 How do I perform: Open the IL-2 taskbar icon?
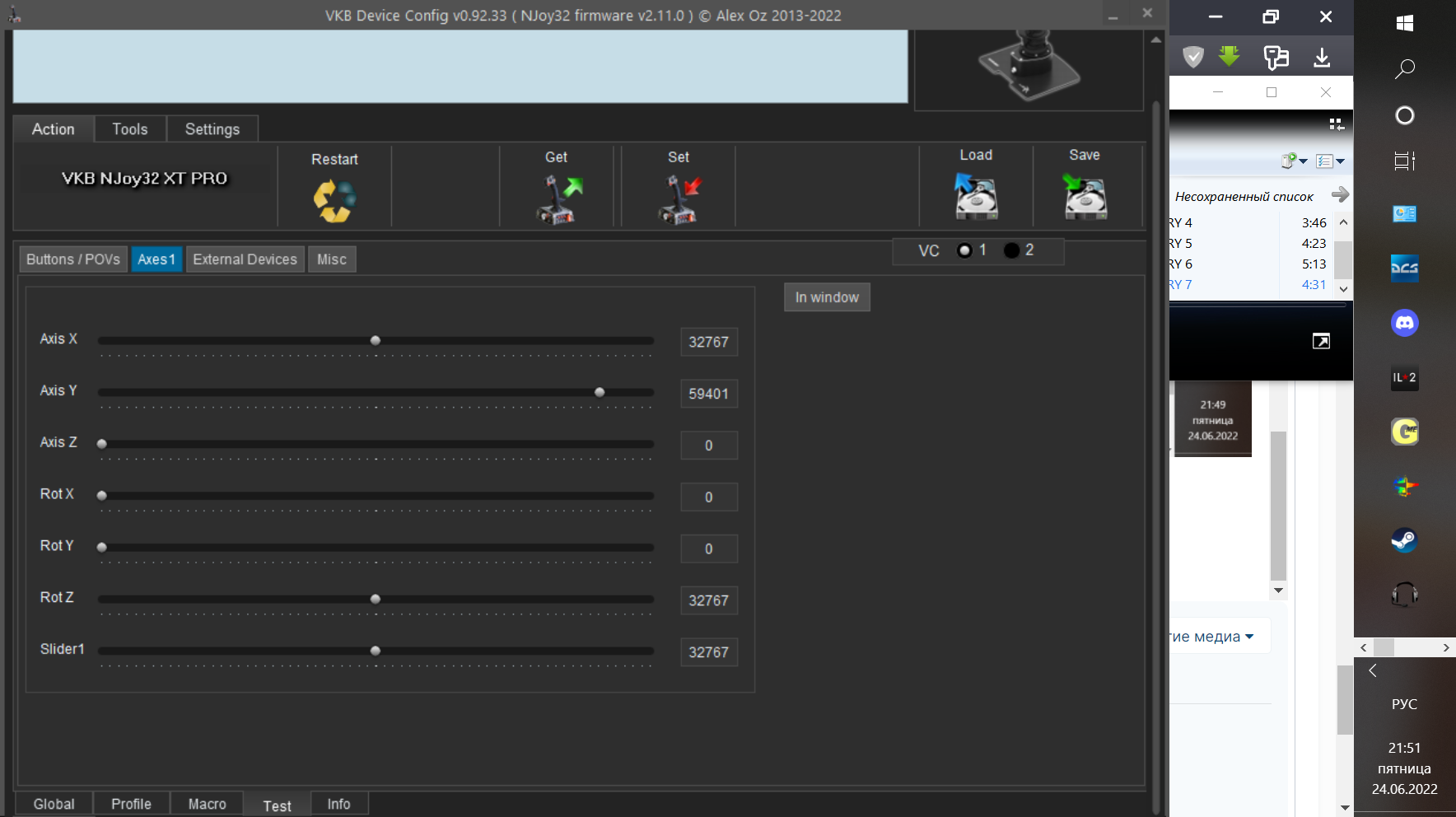tap(1405, 377)
